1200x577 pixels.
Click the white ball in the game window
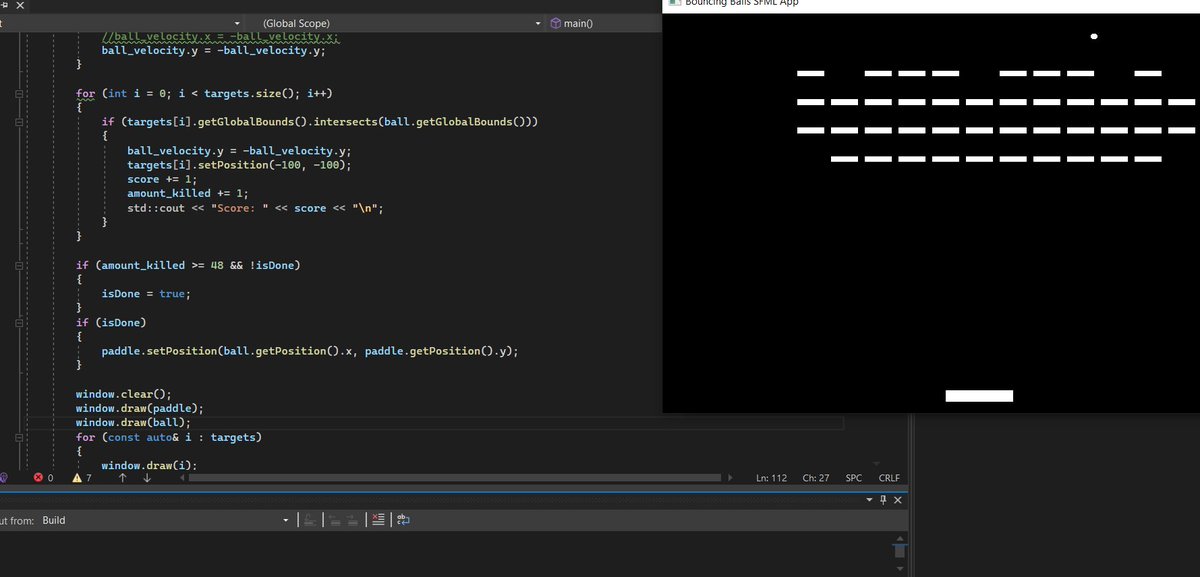[1094, 36]
